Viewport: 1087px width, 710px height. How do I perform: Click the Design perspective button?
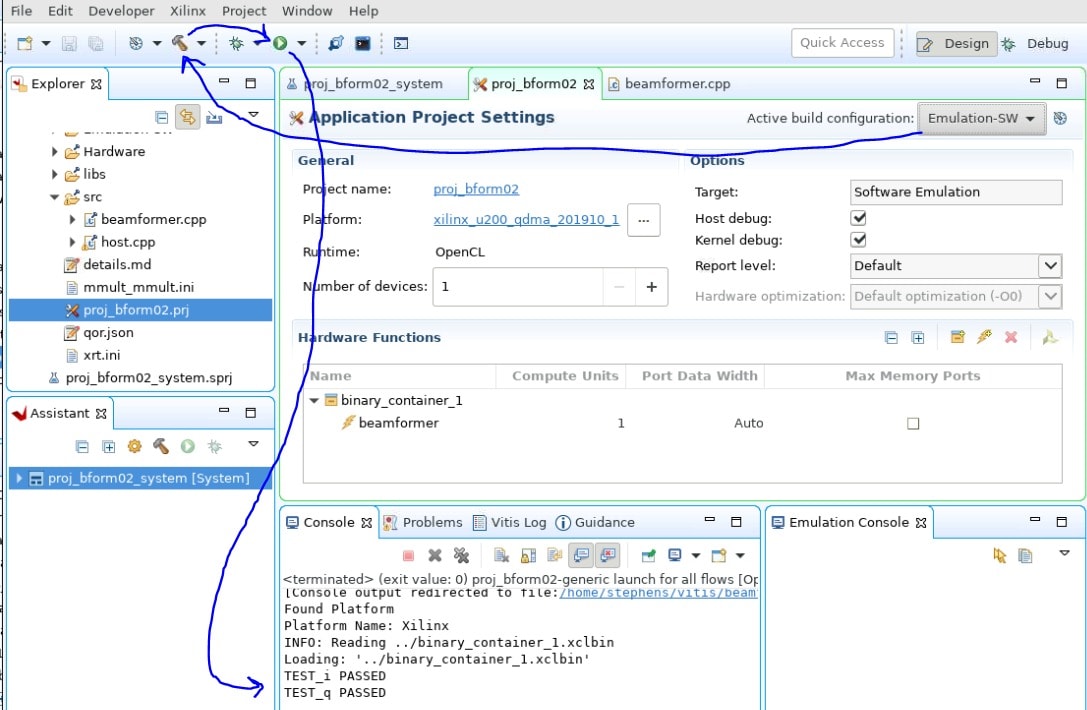click(957, 43)
